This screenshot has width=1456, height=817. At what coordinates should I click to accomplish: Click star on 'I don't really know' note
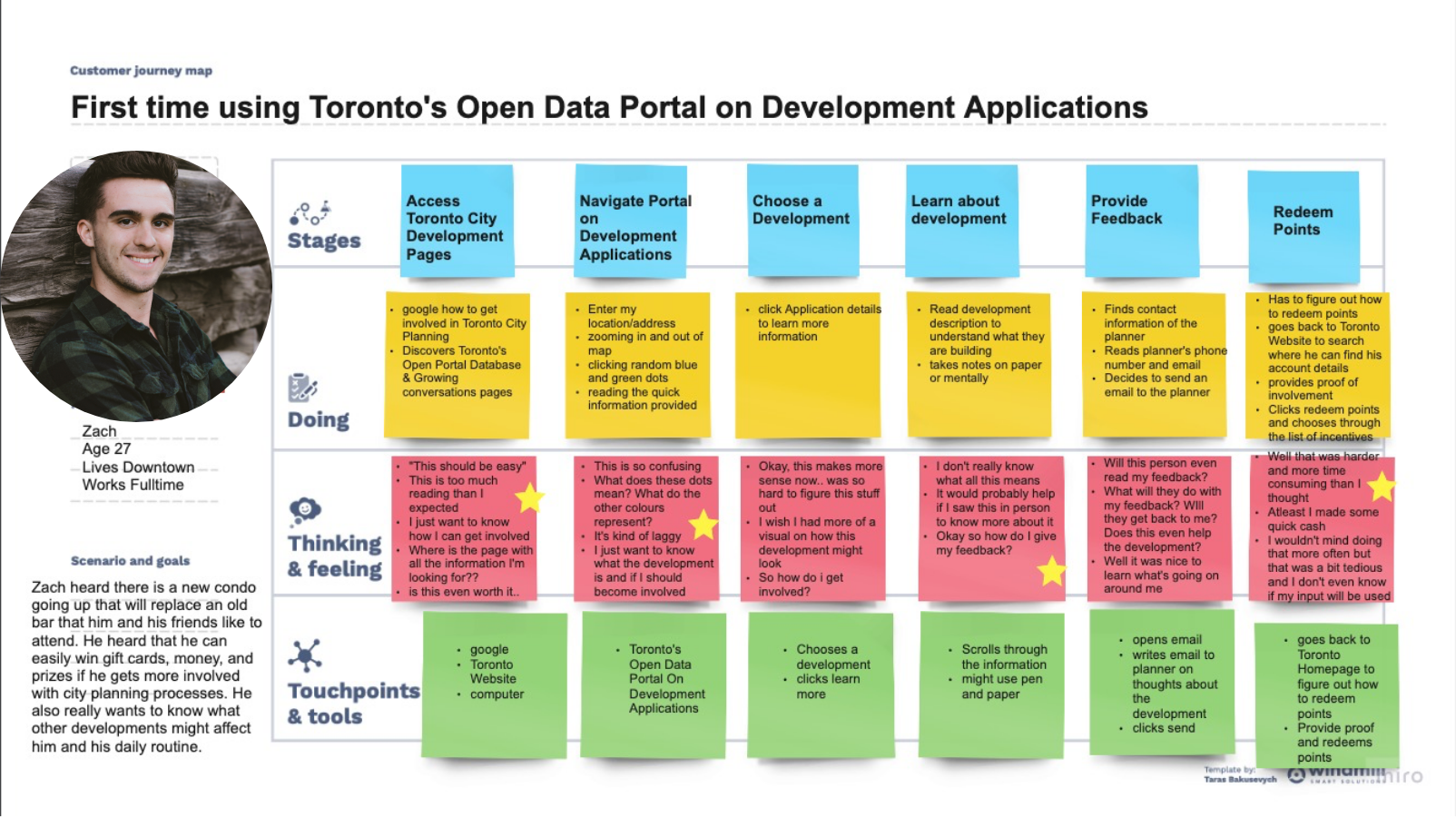click(1051, 571)
